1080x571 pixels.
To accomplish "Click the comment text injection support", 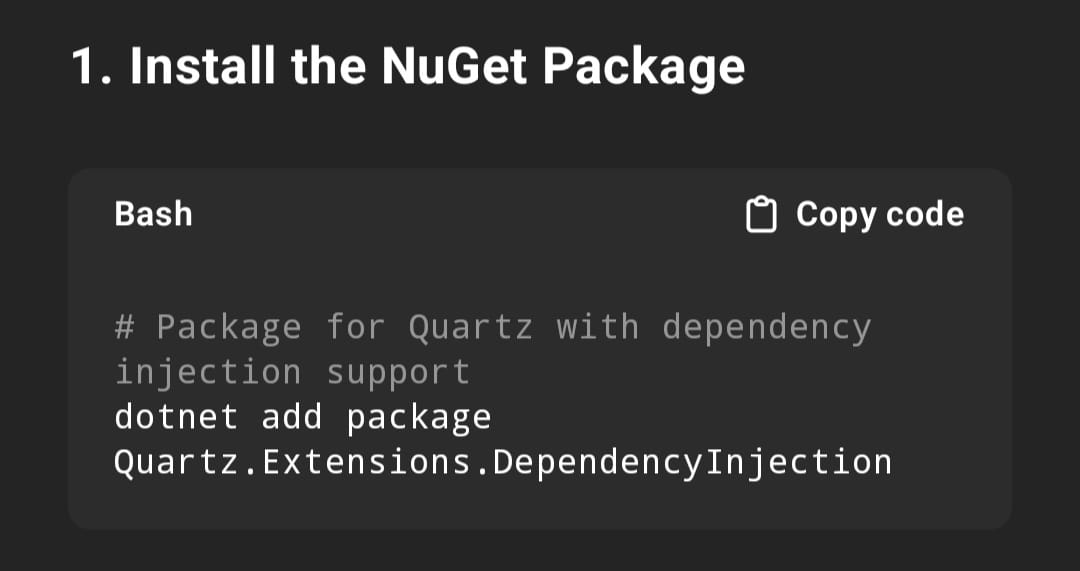I will [x=292, y=373].
